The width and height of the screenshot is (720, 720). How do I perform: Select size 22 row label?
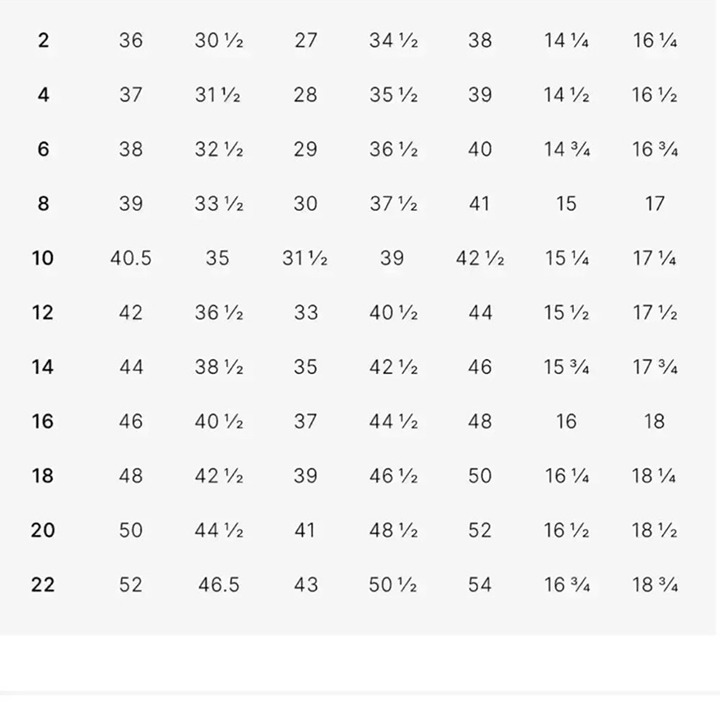pyautogui.click(x=43, y=585)
